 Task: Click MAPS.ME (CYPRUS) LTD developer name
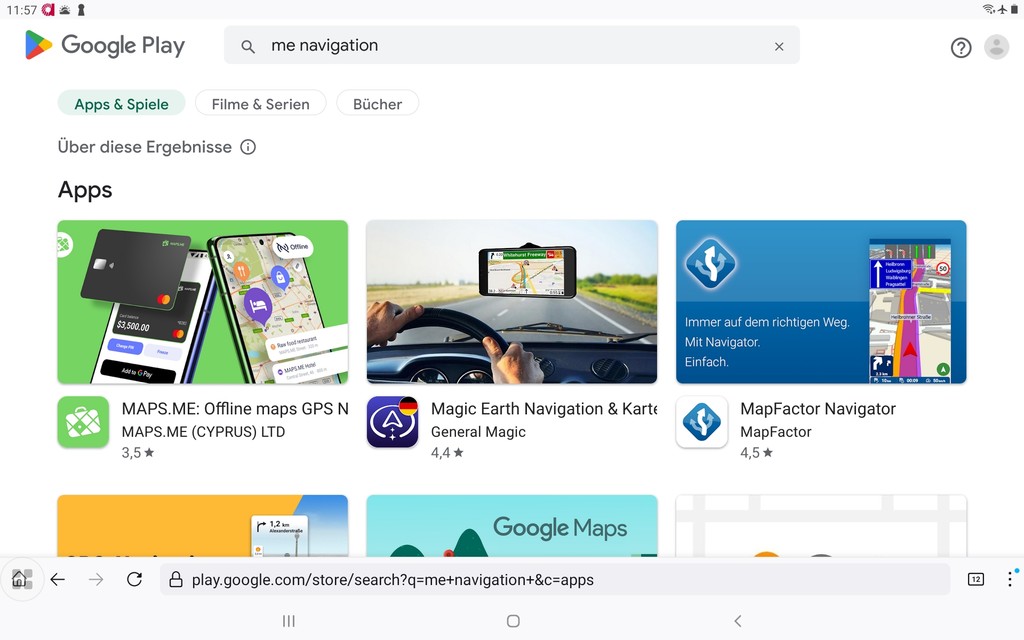tap(203, 432)
